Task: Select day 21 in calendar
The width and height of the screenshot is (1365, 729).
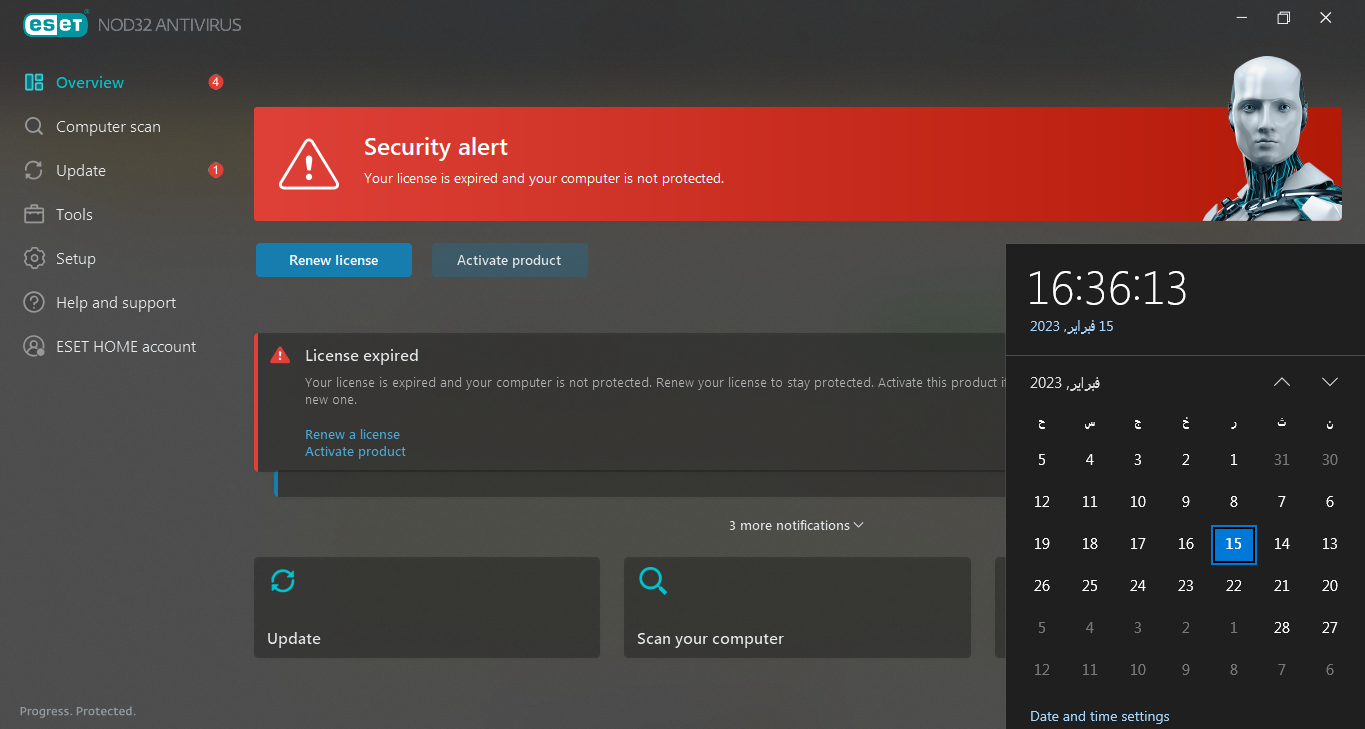Action: pos(1282,586)
